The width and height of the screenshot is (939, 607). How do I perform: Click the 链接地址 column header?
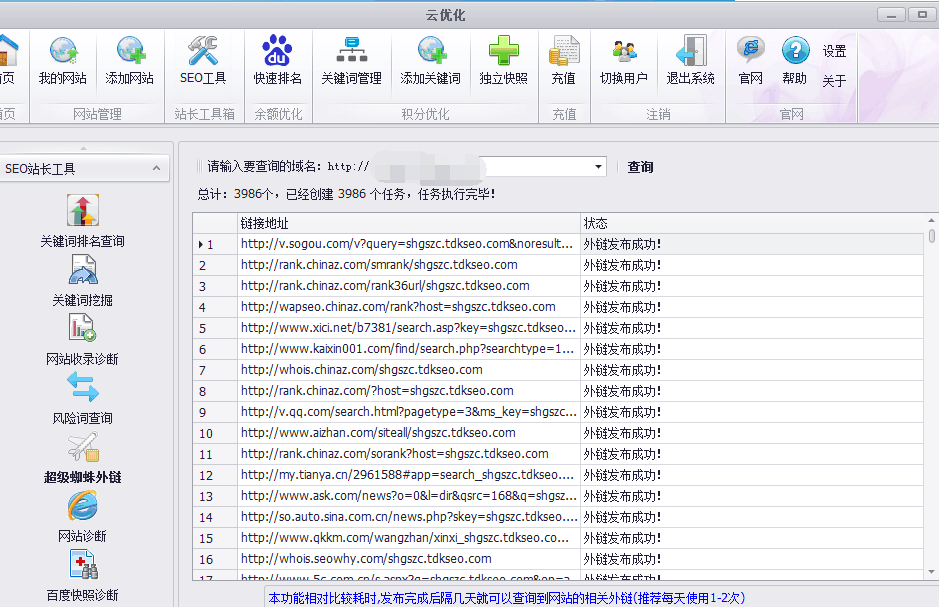tap(408, 223)
